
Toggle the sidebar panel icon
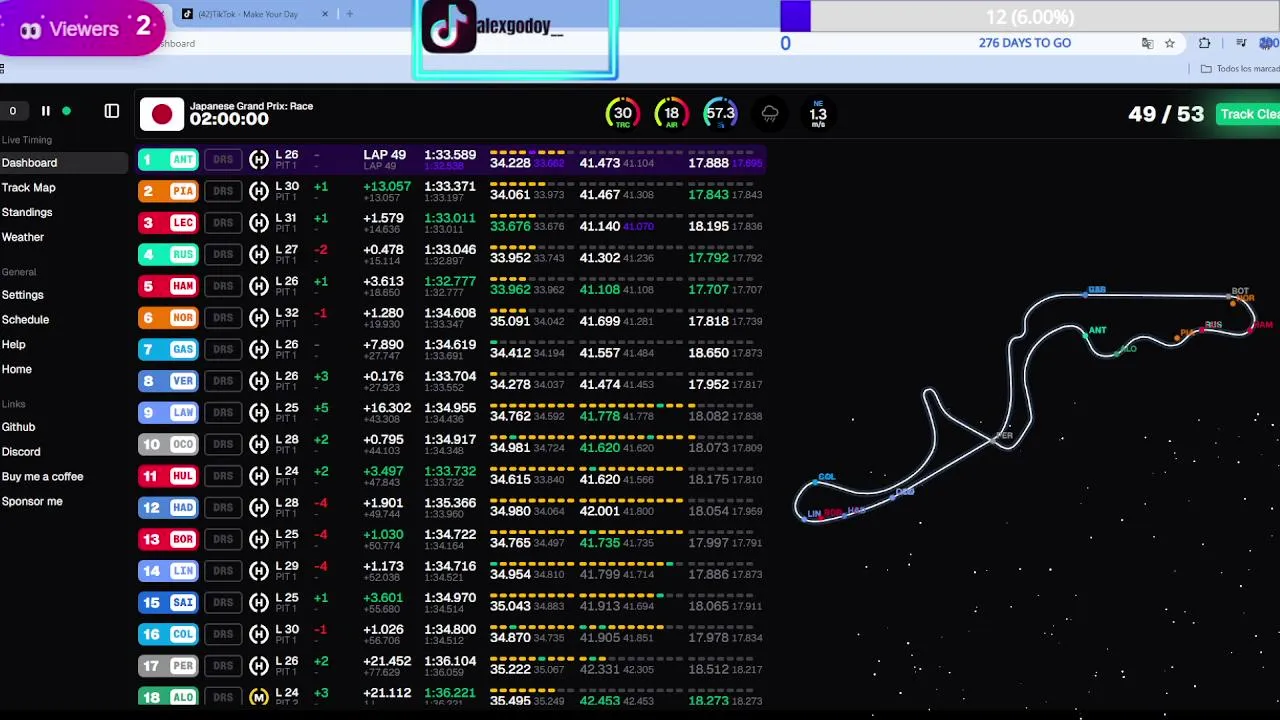coord(112,111)
